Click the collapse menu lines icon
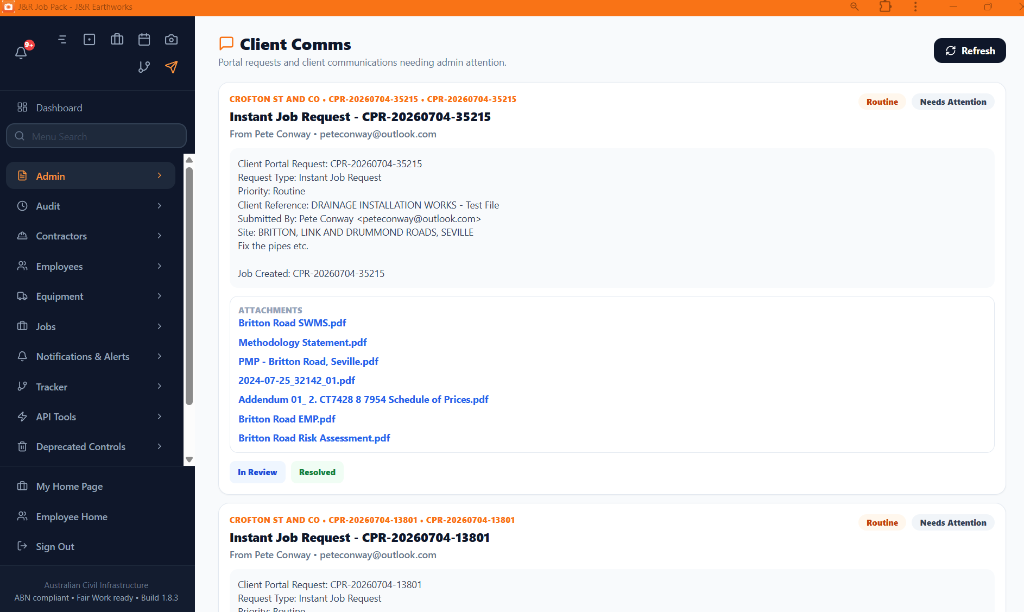This screenshot has width=1024, height=612. tap(62, 39)
